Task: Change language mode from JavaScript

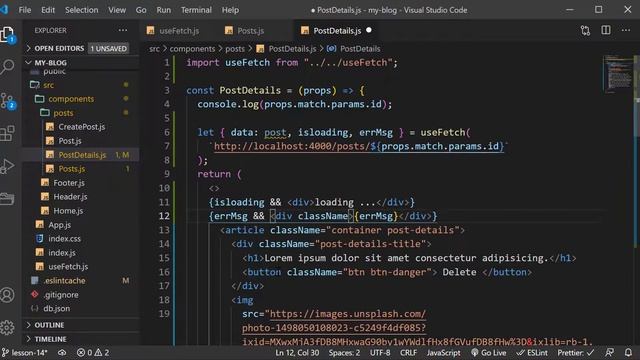Action: [443, 353]
